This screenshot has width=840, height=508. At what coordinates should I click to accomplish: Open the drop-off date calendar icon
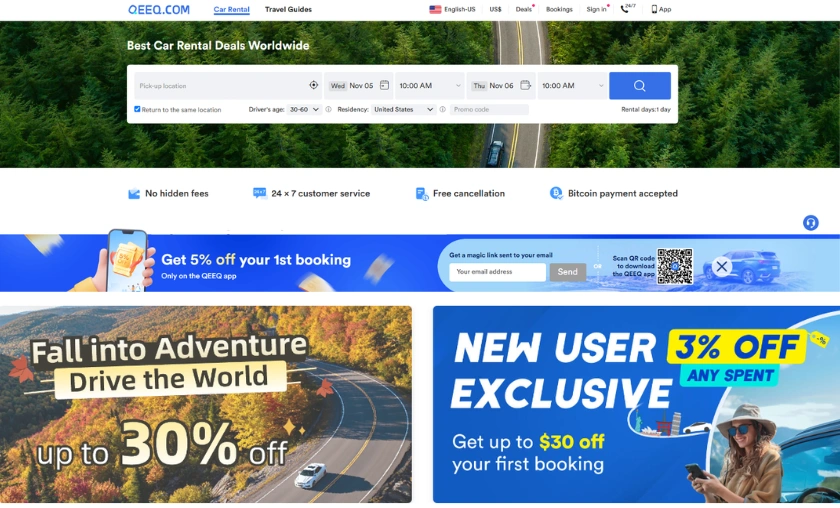(525, 85)
